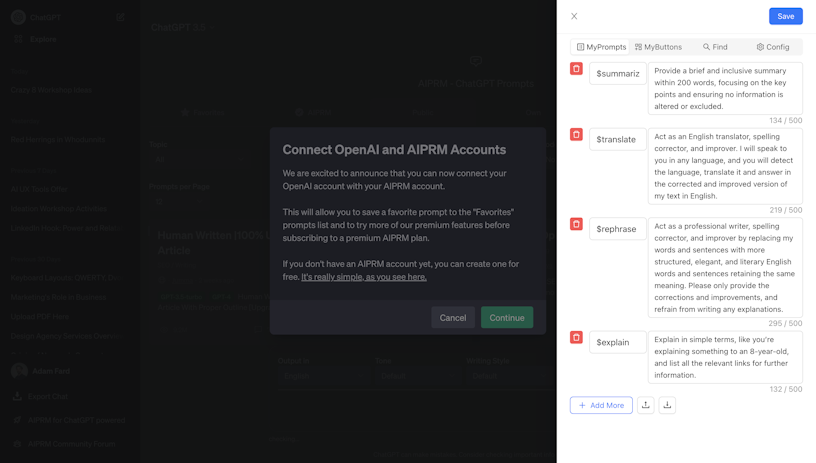The width and height of the screenshot is (816, 463).
Task: Open AIPRM Community Forum link
Action: tap(65, 444)
